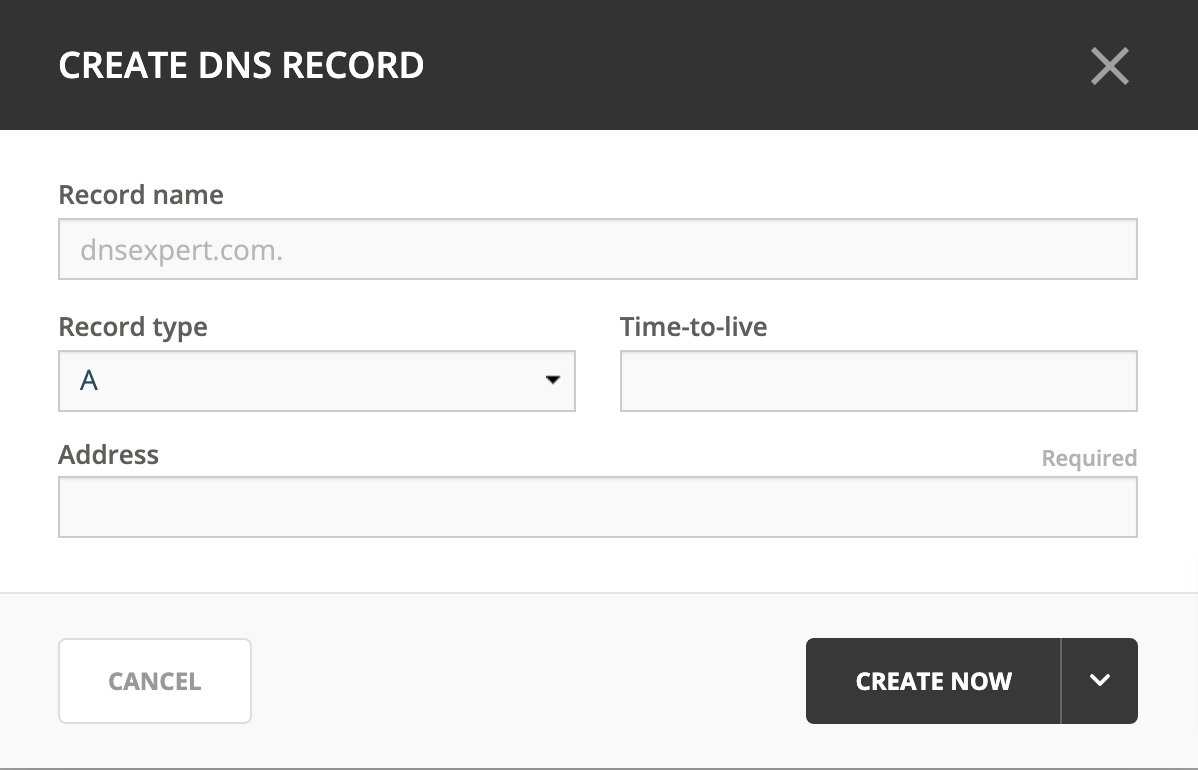Select the 'A' value in Record type
Screen dimensions: 1198x770
point(89,380)
